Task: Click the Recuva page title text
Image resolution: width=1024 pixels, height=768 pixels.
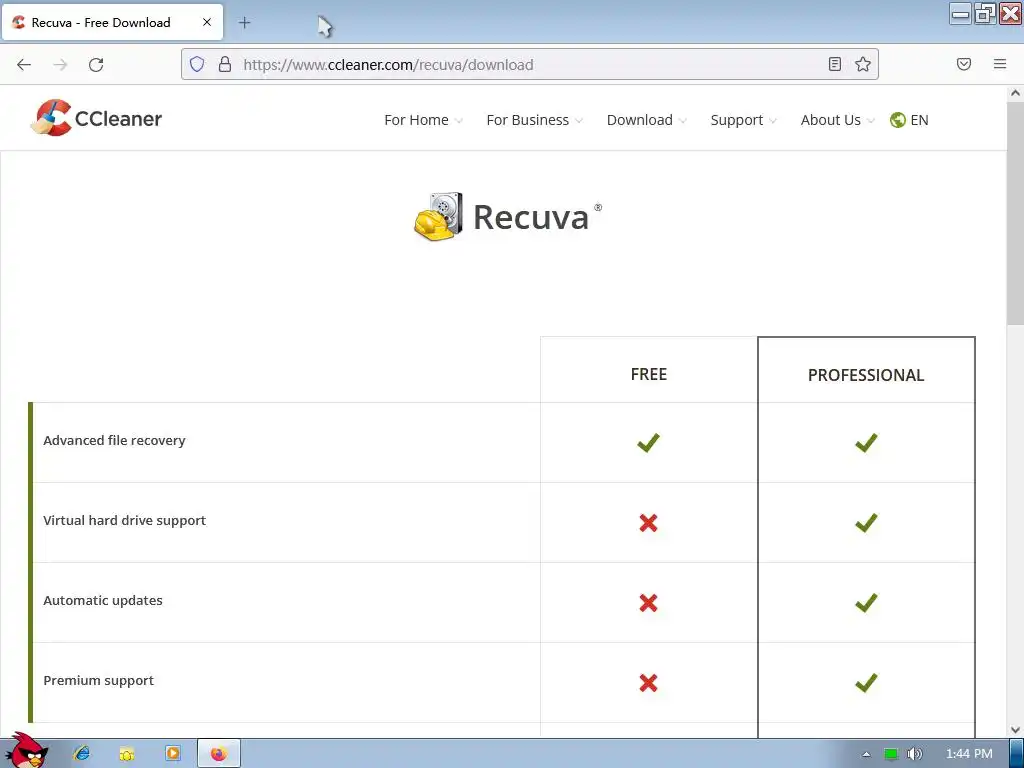Action: [x=530, y=217]
